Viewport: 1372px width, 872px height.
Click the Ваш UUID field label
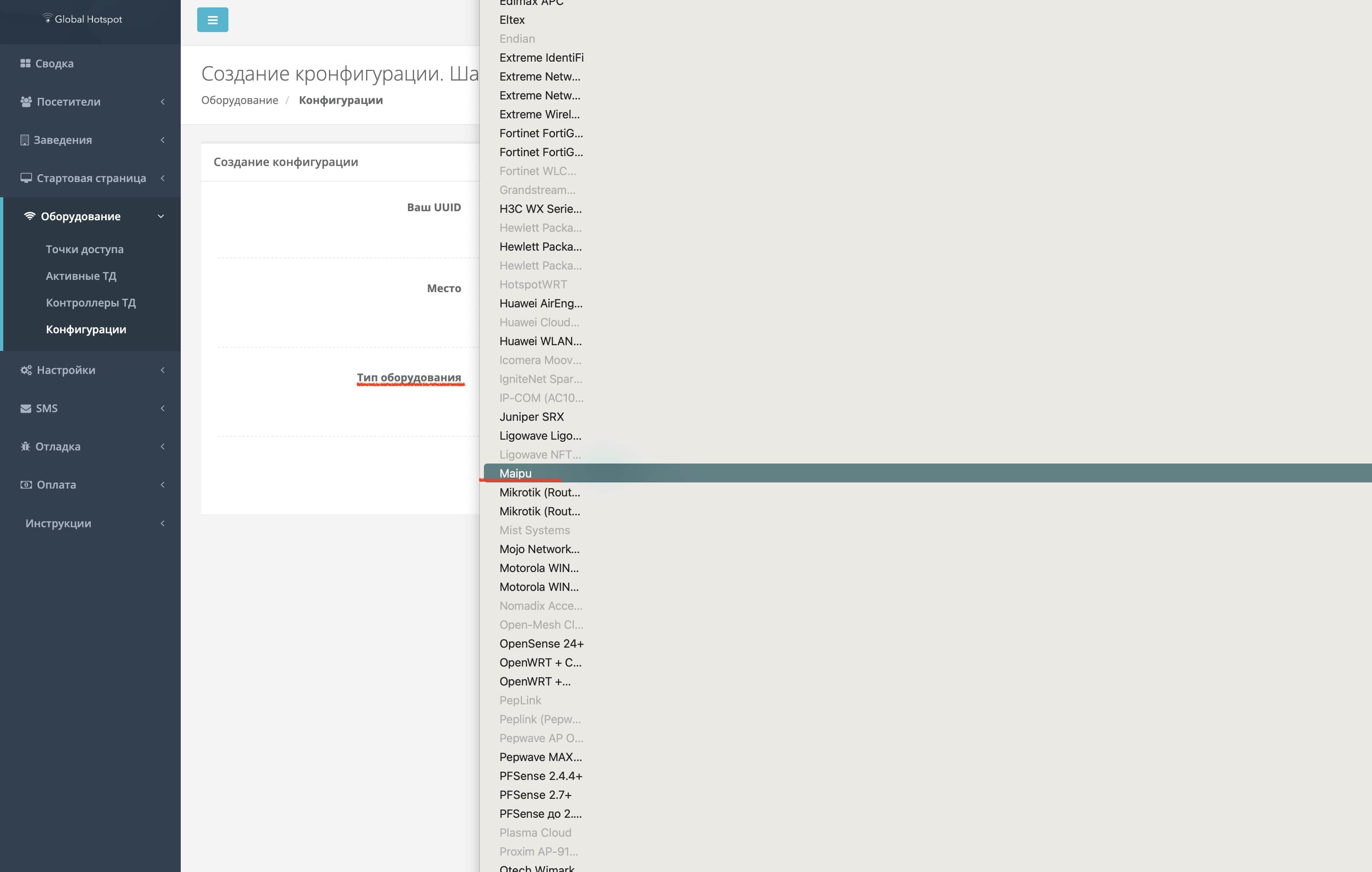pyautogui.click(x=434, y=208)
